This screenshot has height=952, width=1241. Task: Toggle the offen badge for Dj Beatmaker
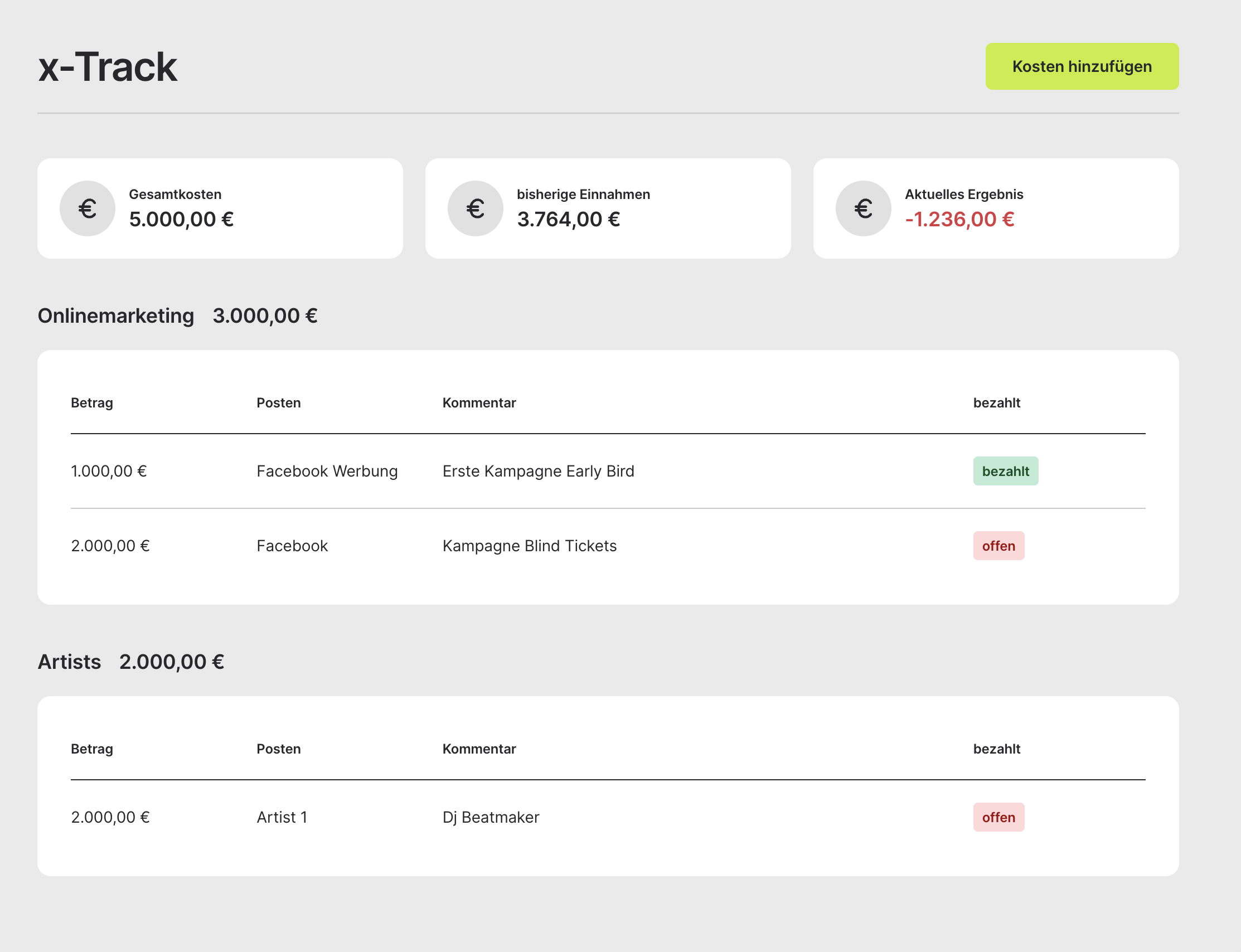tap(998, 817)
